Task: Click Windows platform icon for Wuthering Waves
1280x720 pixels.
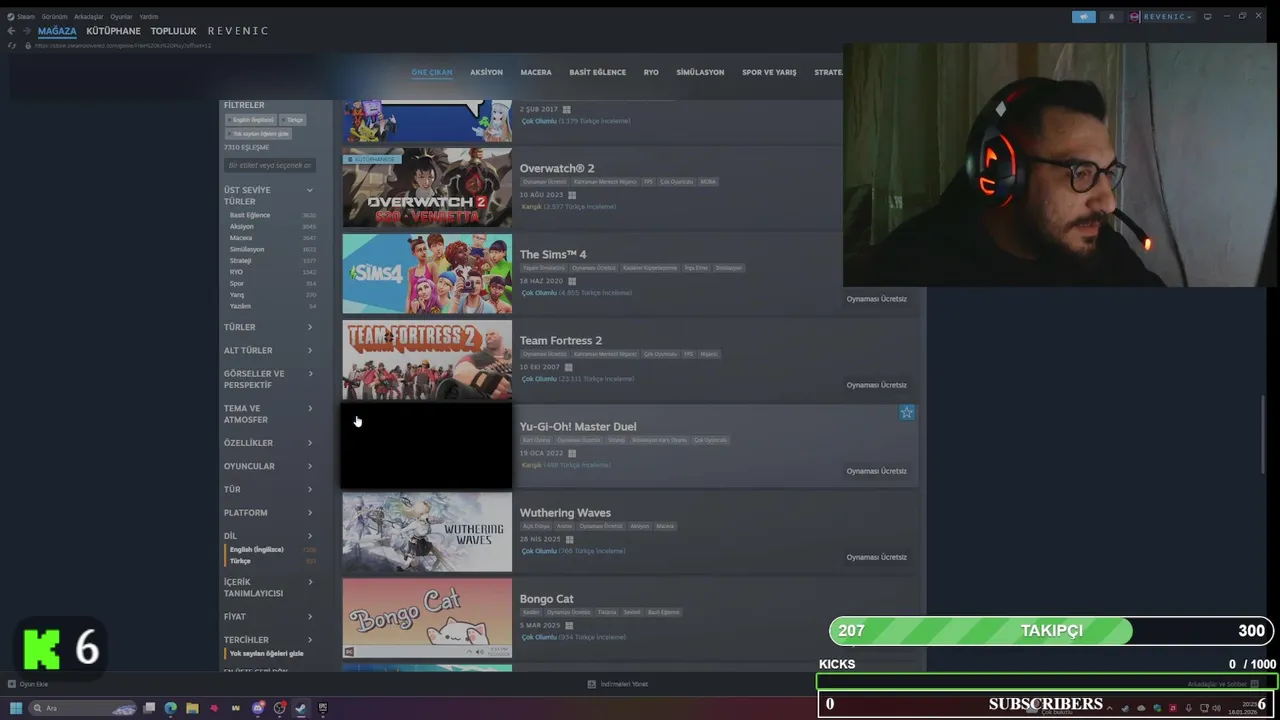Action: 569,539
